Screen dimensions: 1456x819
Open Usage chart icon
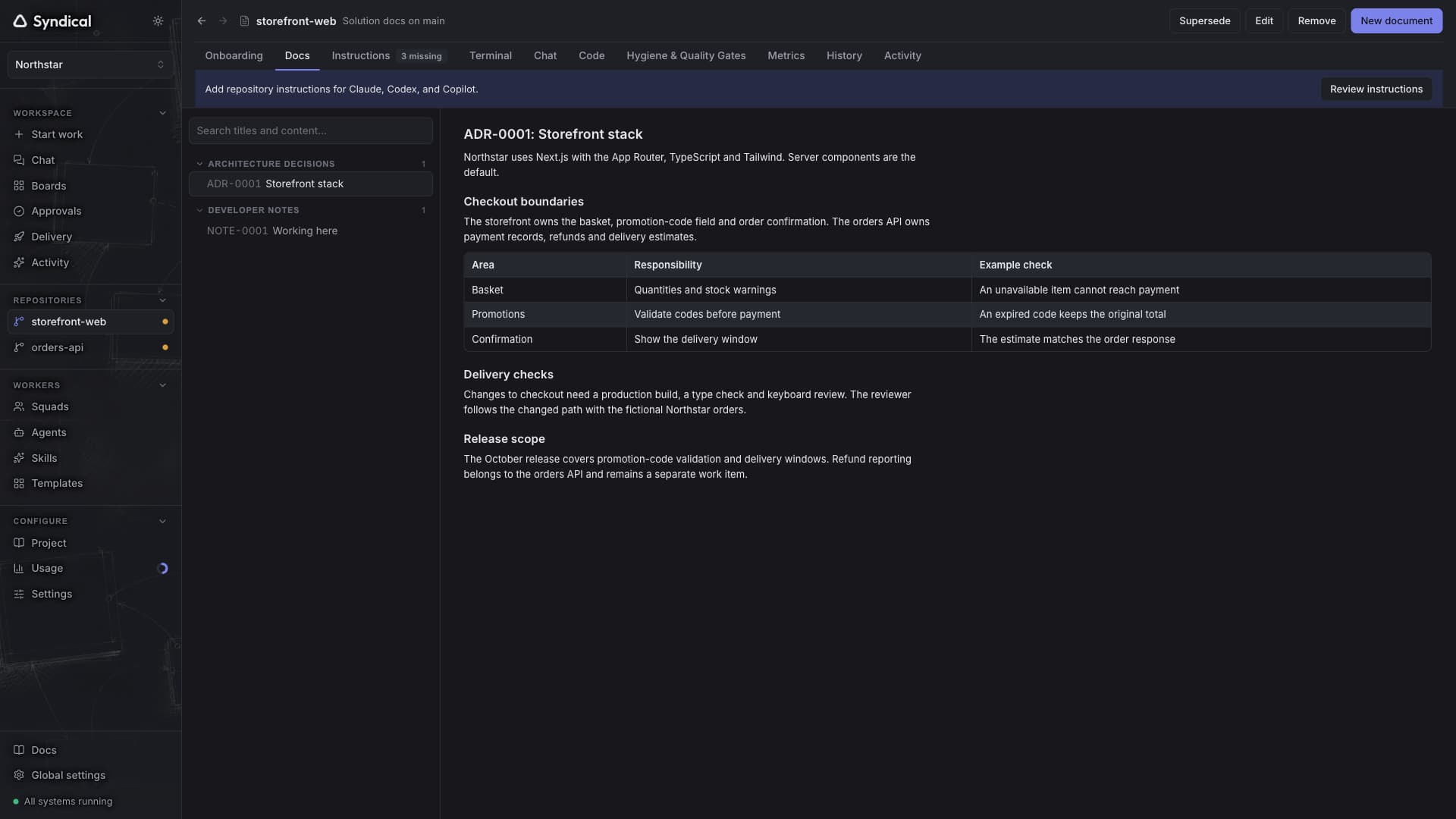19,569
